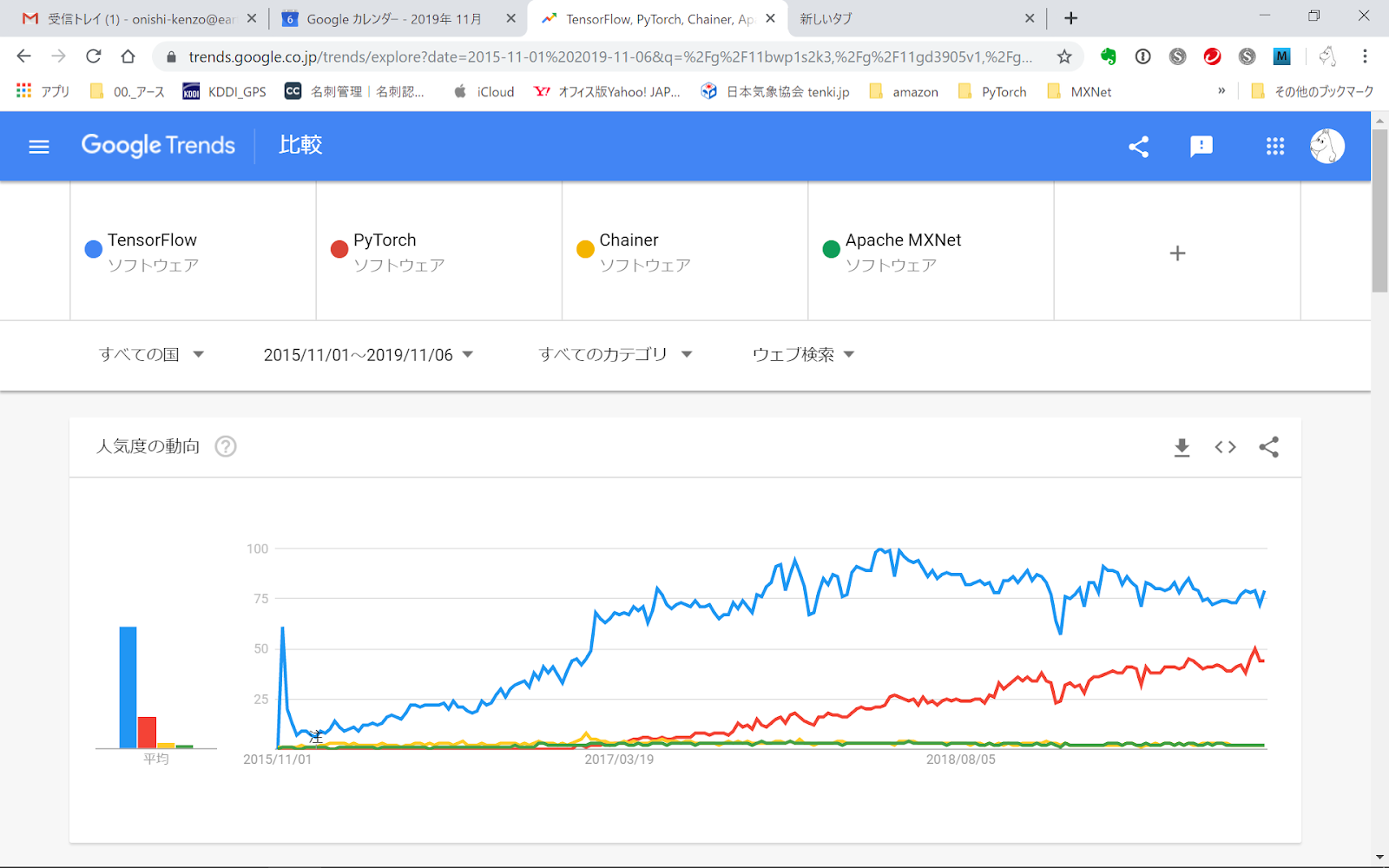Close the Google Calendar tab

pos(510,18)
